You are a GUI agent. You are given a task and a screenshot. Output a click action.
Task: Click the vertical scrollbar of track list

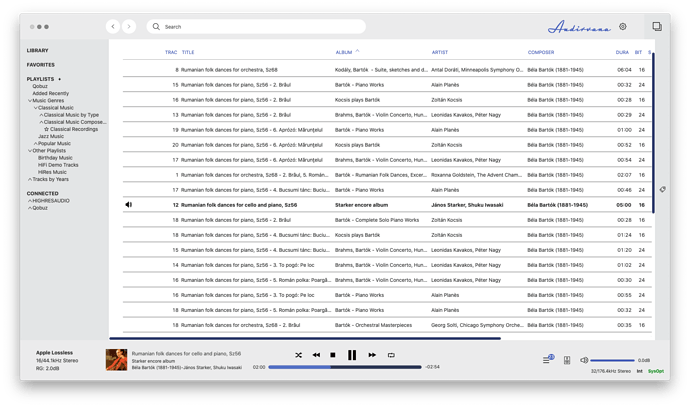point(653,133)
